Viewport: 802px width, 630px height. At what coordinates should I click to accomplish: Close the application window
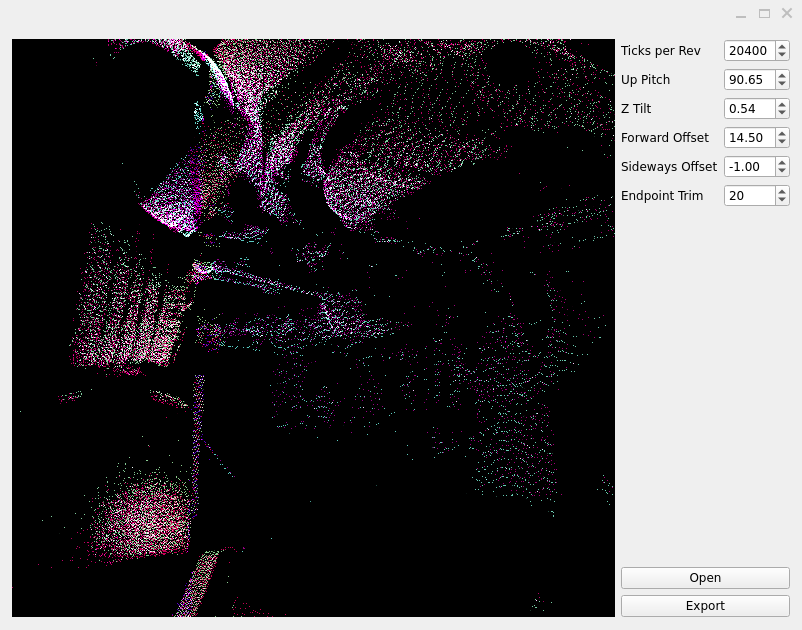[x=787, y=14]
